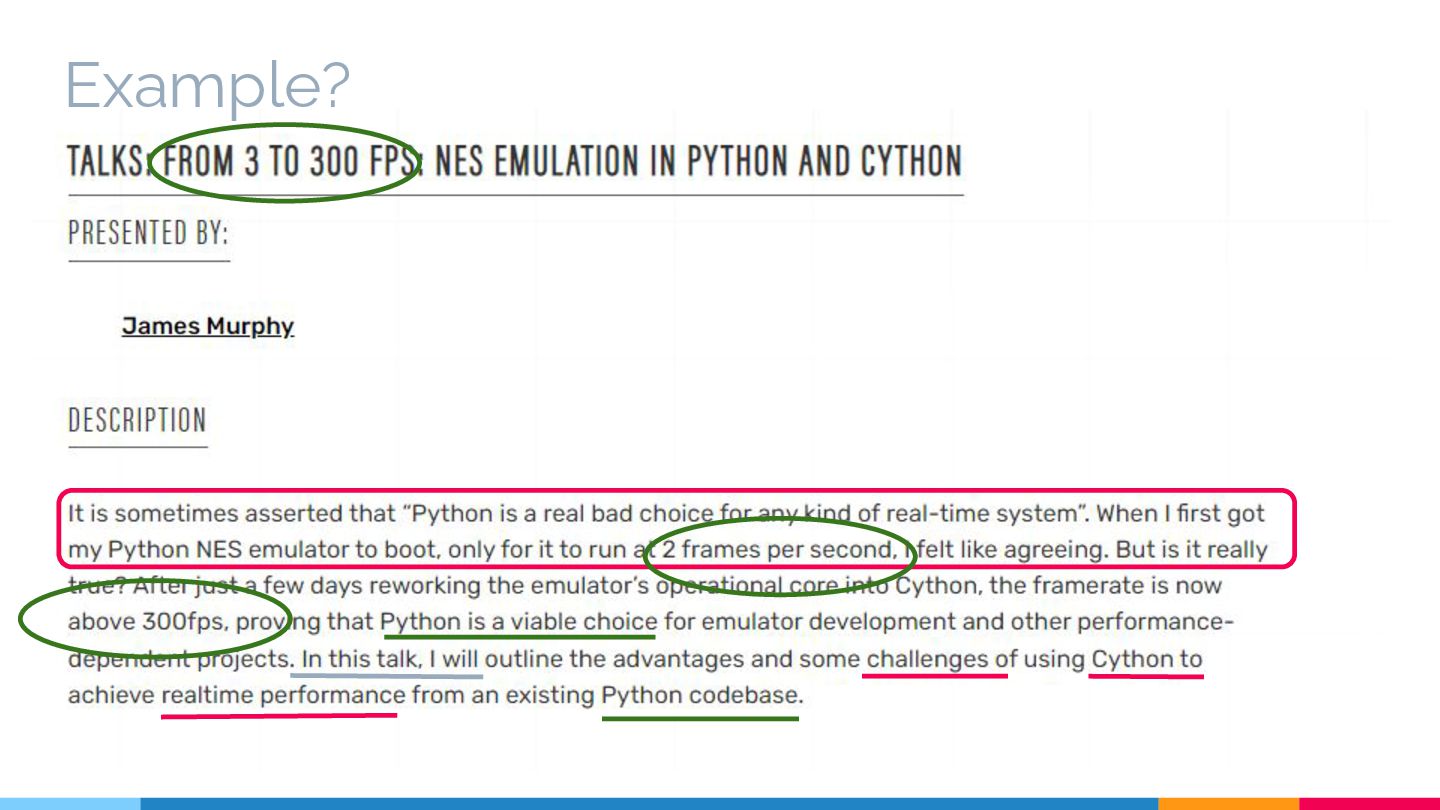Open the James Murphy presenter link
1440x810 pixels.
tap(208, 326)
